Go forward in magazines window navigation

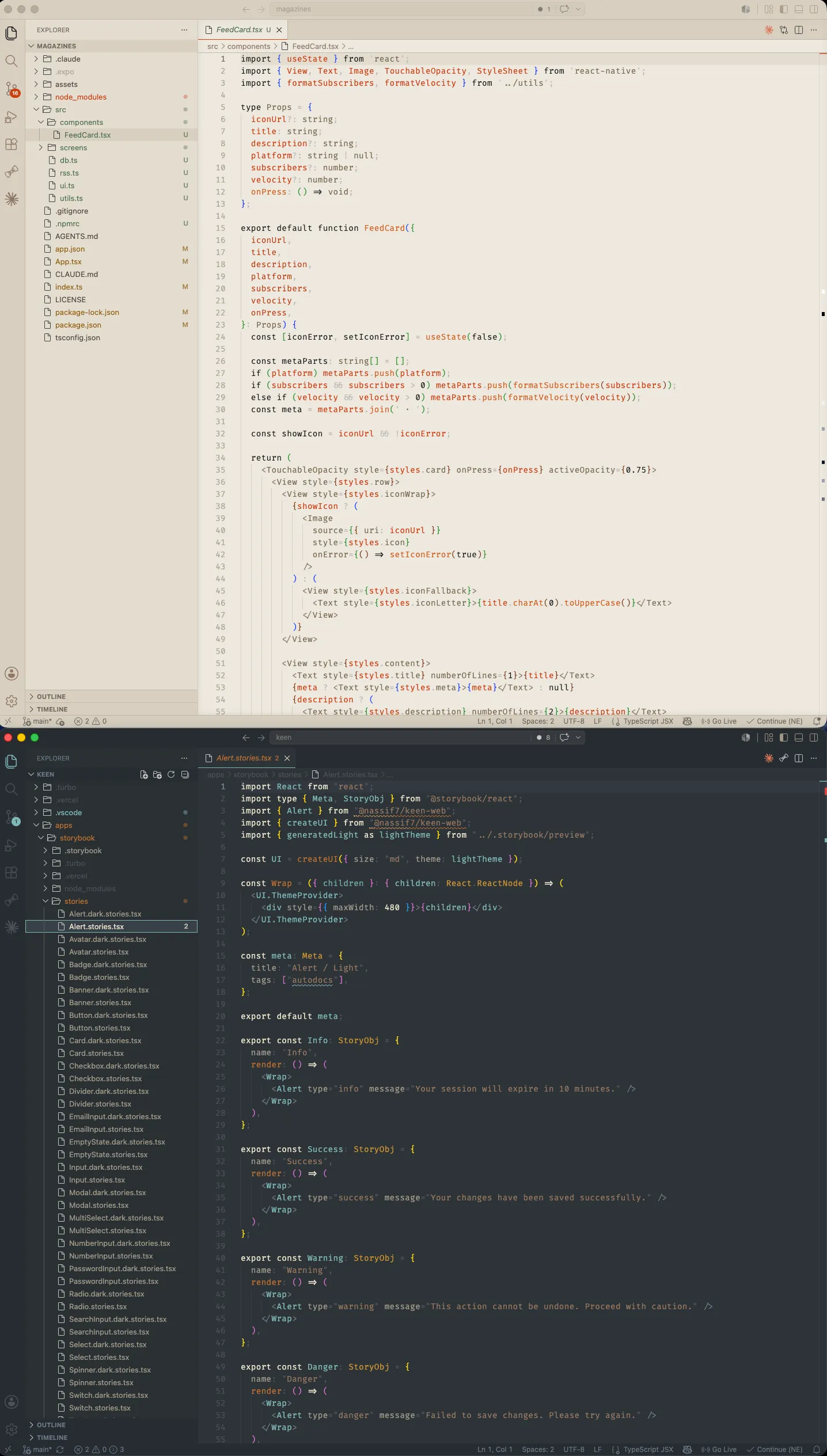click(x=261, y=9)
